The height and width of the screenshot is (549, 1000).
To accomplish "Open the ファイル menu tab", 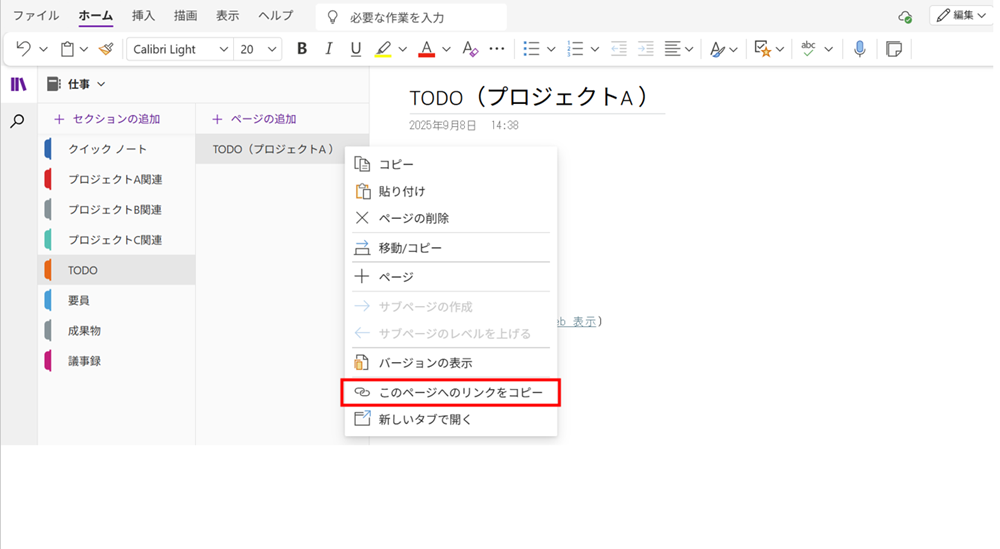I will pos(36,15).
